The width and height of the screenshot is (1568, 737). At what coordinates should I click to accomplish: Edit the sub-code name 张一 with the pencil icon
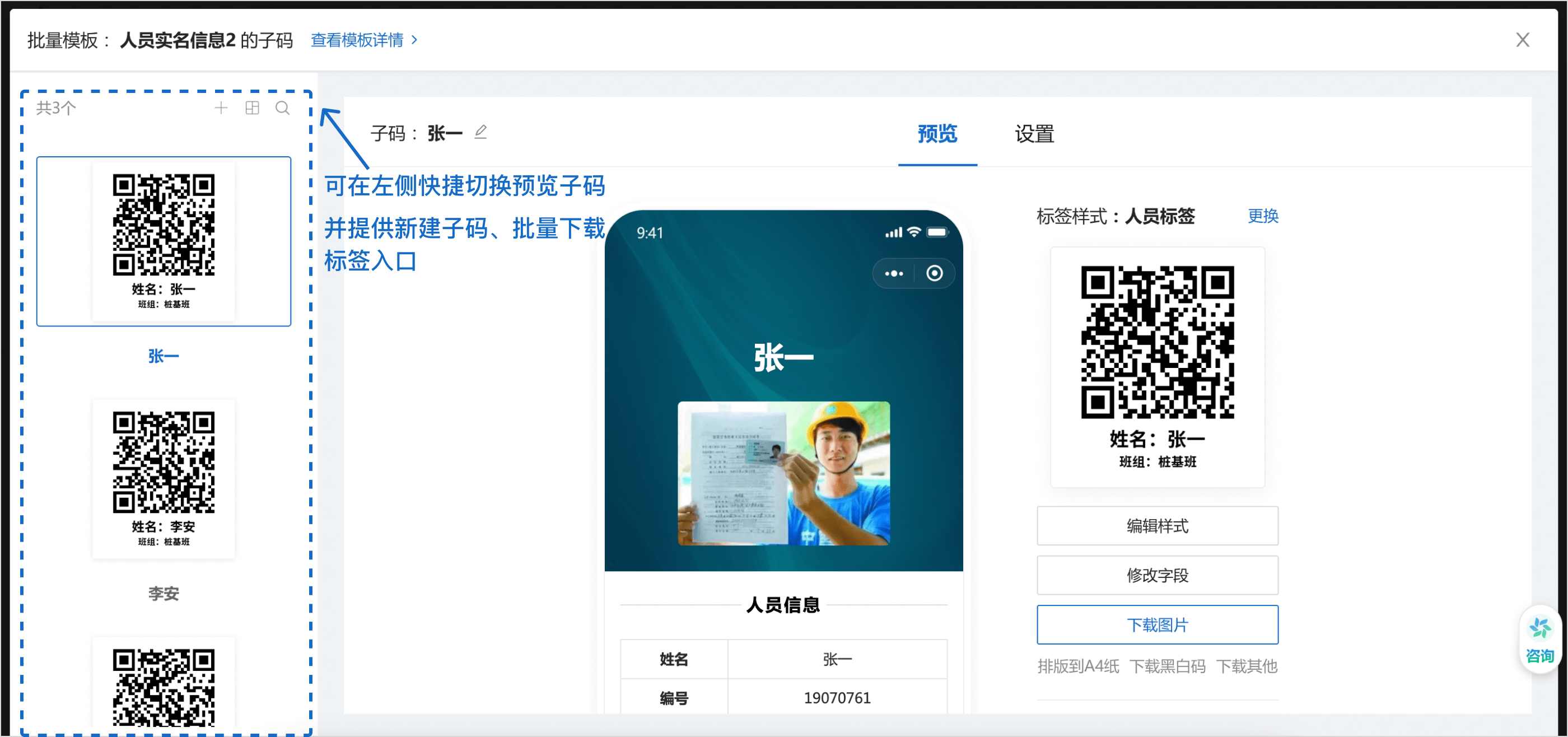[x=481, y=132]
